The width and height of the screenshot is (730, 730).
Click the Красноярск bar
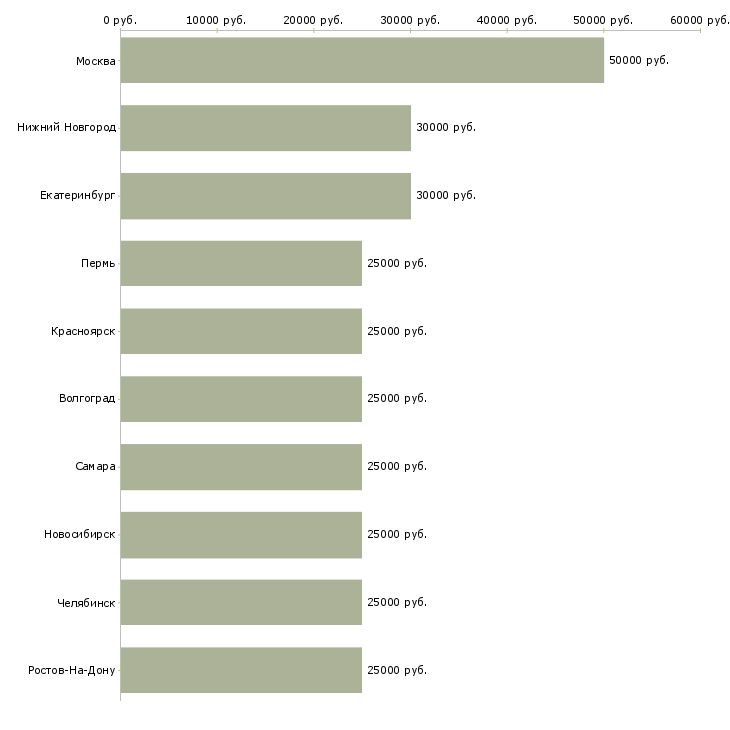(x=241, y=331)
